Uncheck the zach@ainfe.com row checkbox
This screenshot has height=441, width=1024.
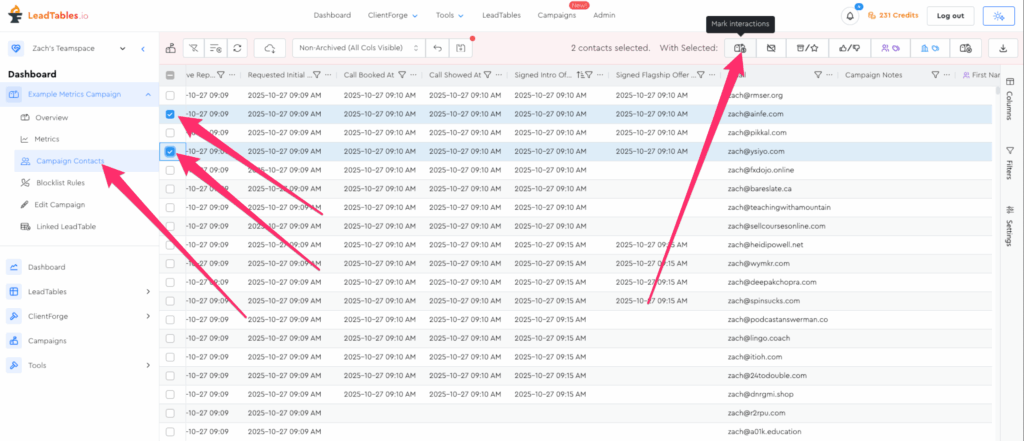[x=170, y=114]
